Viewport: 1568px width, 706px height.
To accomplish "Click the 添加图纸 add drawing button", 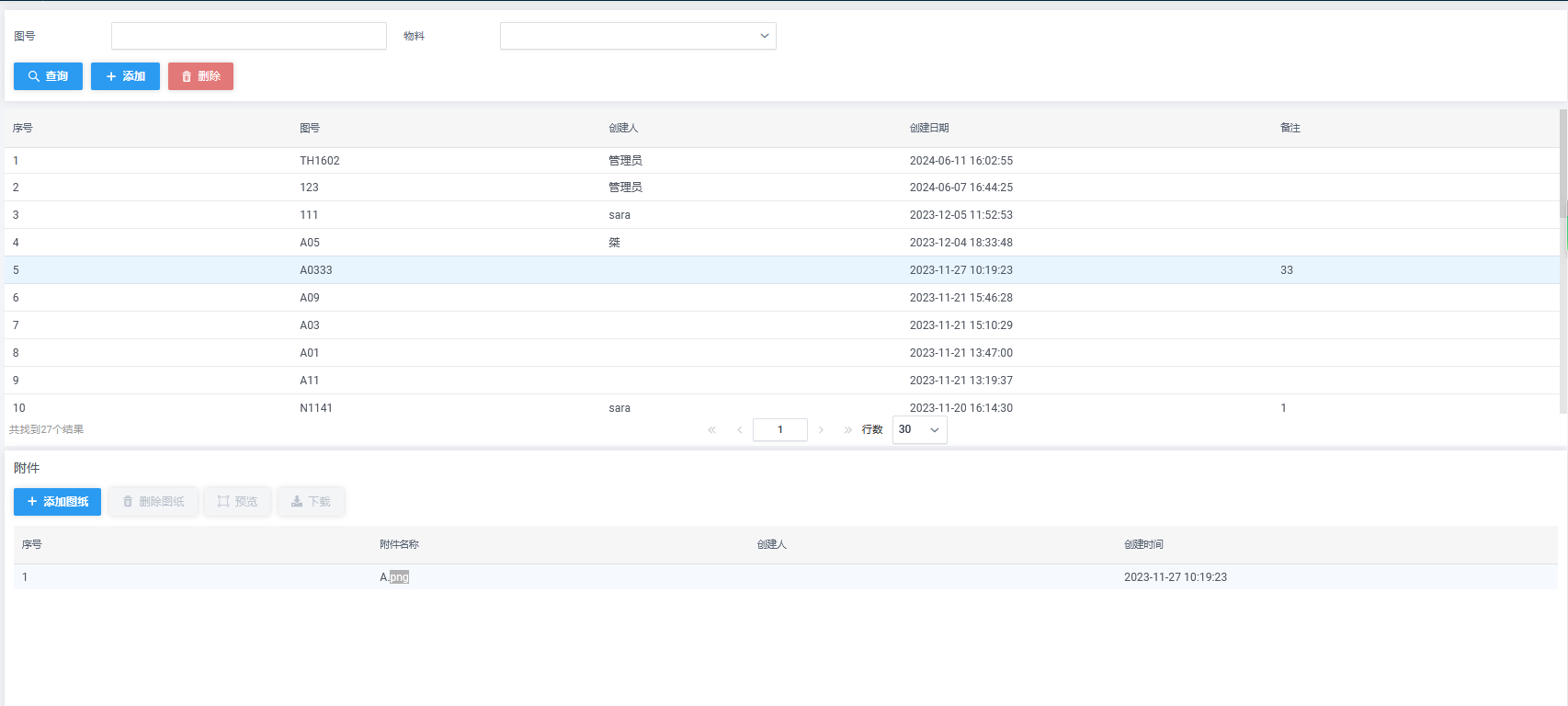I will point(57,502).
